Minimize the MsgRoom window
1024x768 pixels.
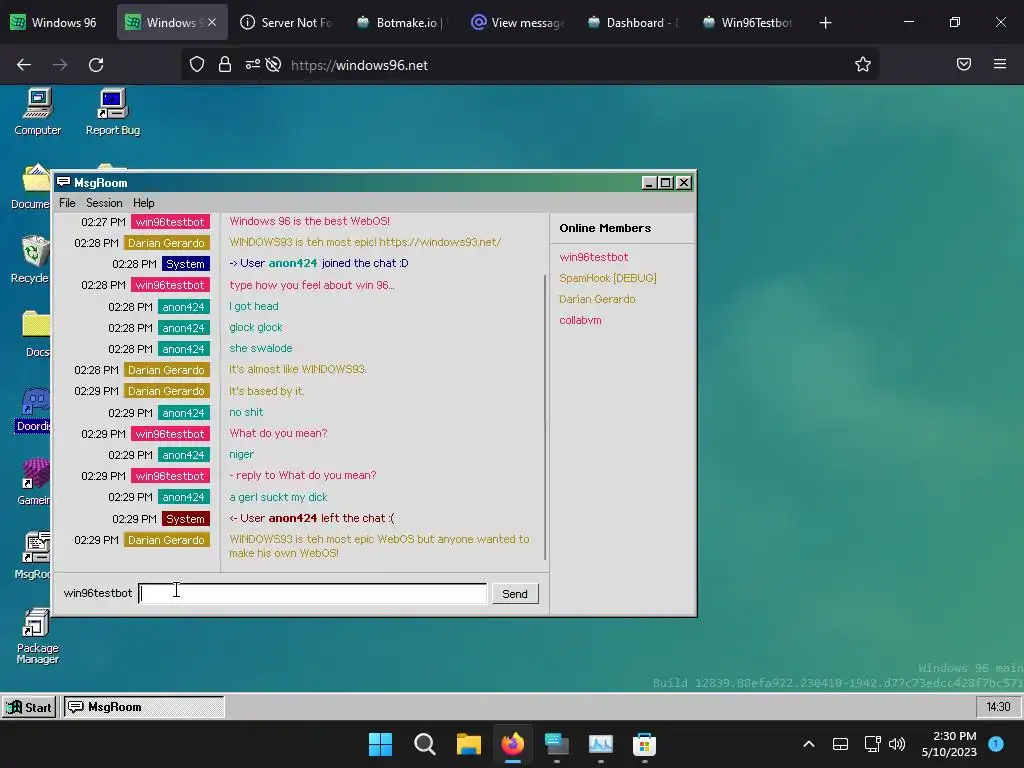click(648, 183)
